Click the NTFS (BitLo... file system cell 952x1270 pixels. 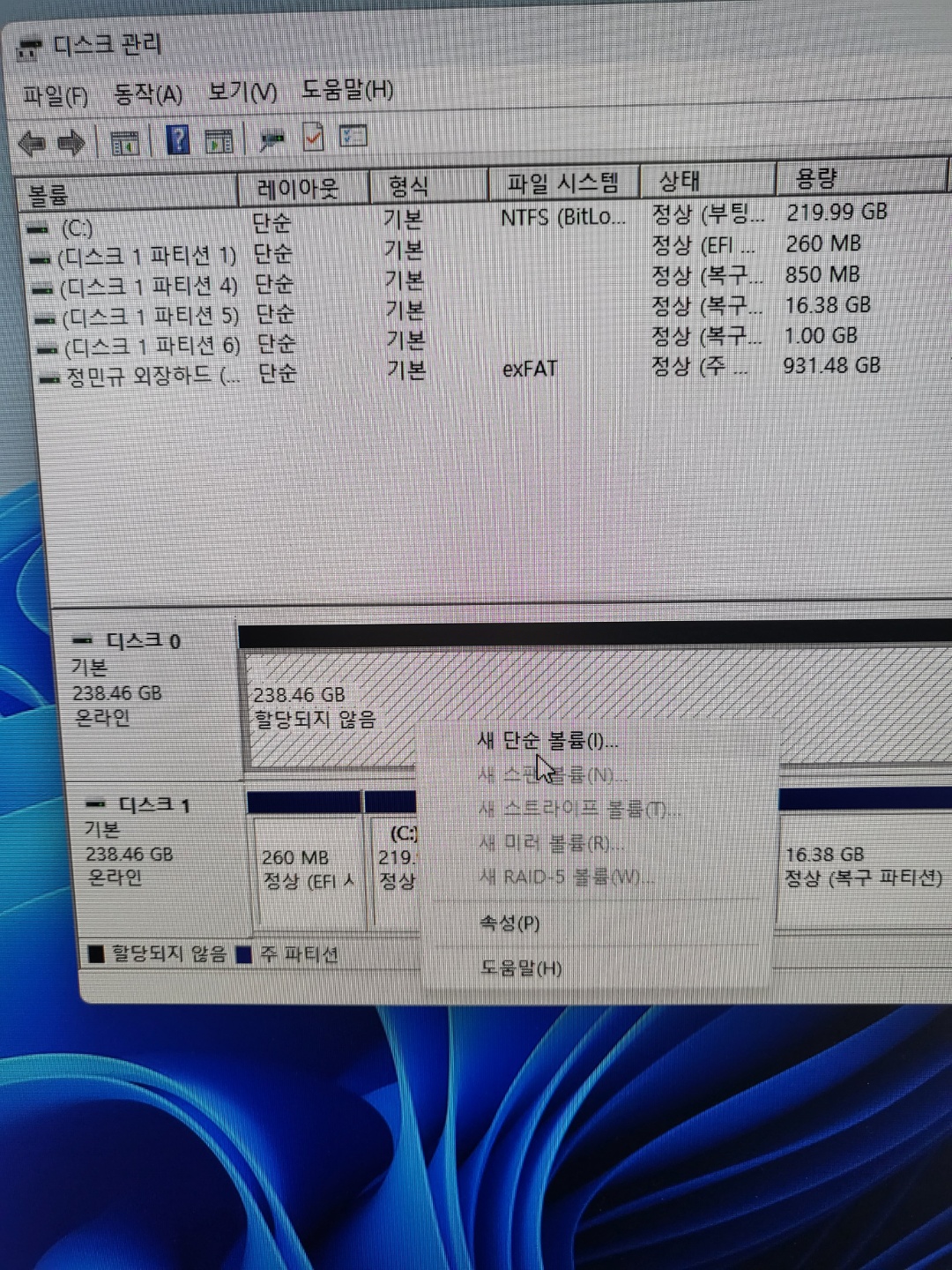pyautogui.click(x=563, y=217)
